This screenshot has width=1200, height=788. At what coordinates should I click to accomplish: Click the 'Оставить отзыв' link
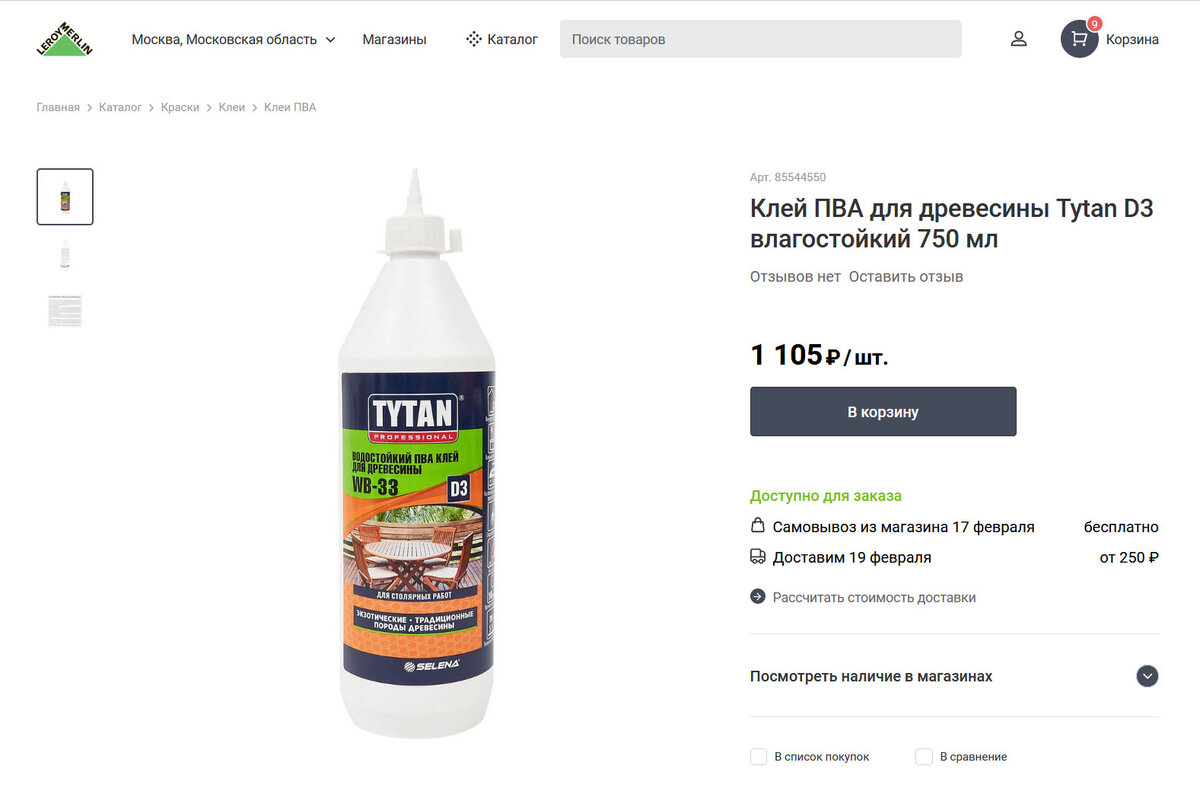[x=906, y=276]
